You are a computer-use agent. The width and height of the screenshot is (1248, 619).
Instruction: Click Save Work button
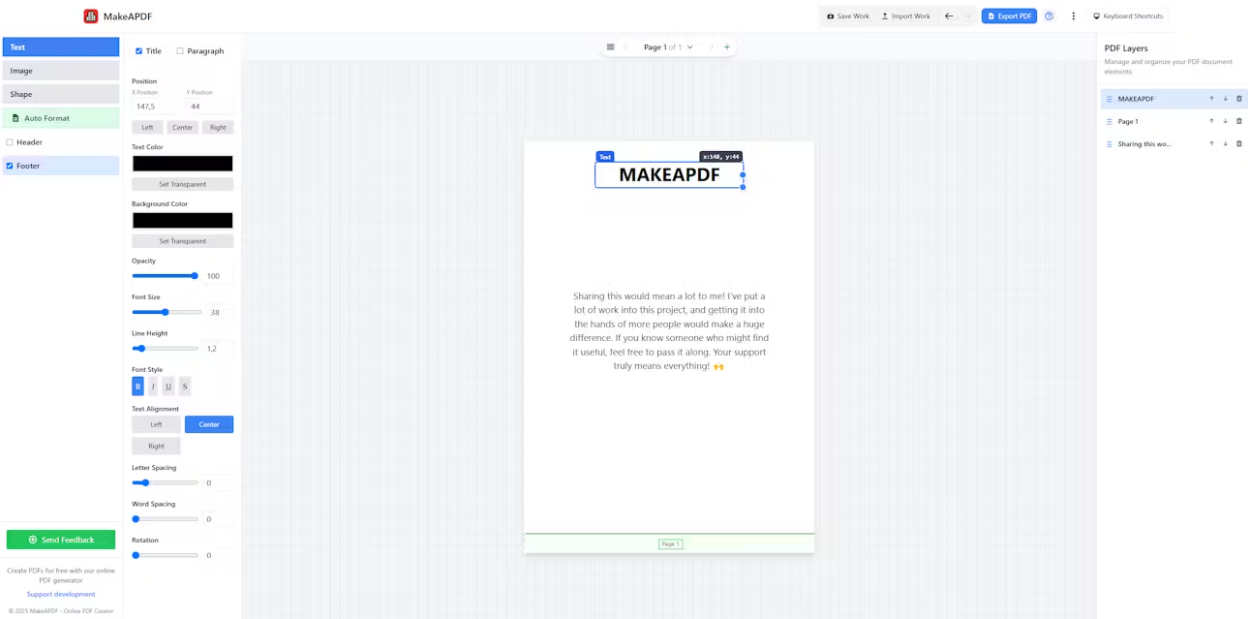click(848, 16)
